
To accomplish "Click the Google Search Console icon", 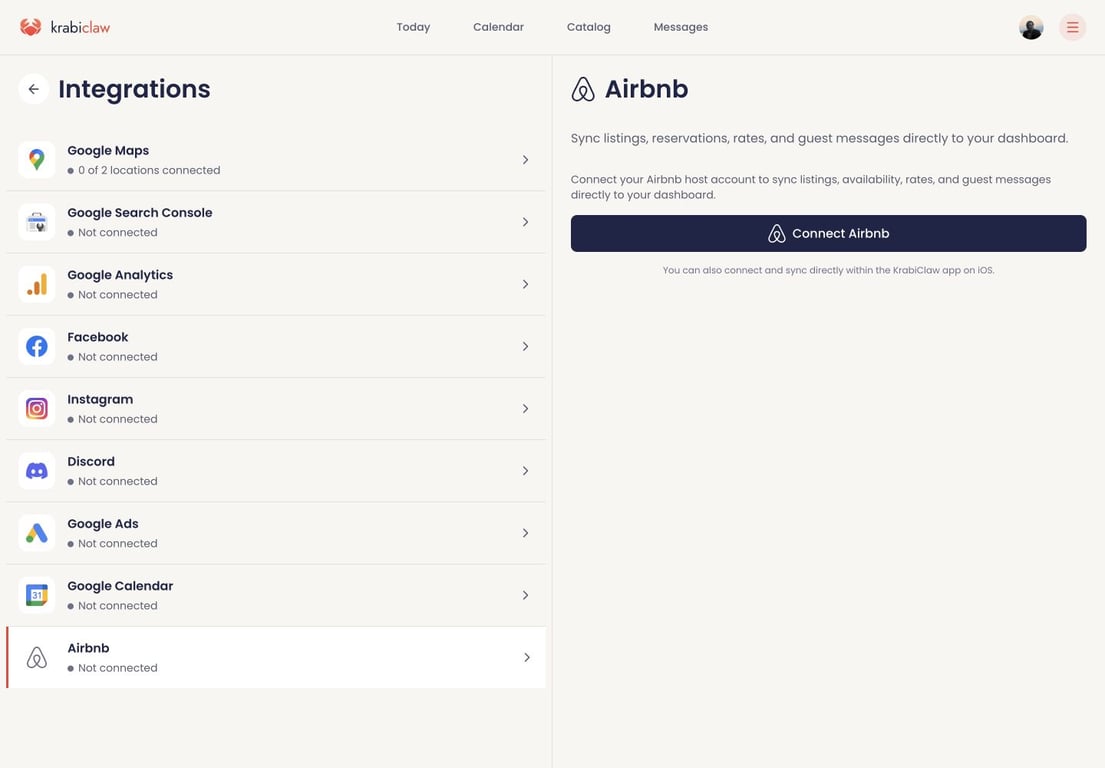I will tap(37, 222).
